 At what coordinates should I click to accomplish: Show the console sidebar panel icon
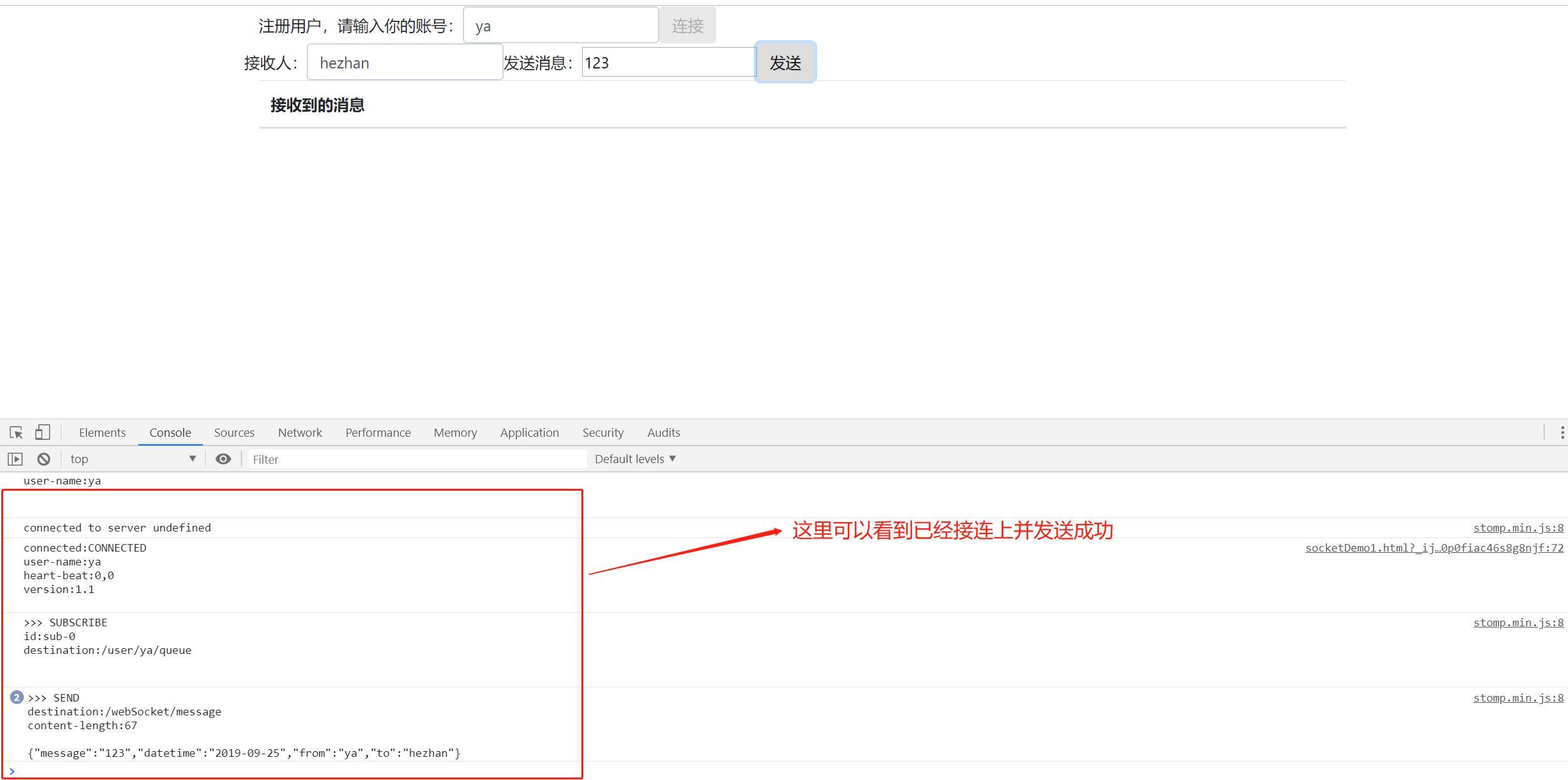tap(15, 459)
